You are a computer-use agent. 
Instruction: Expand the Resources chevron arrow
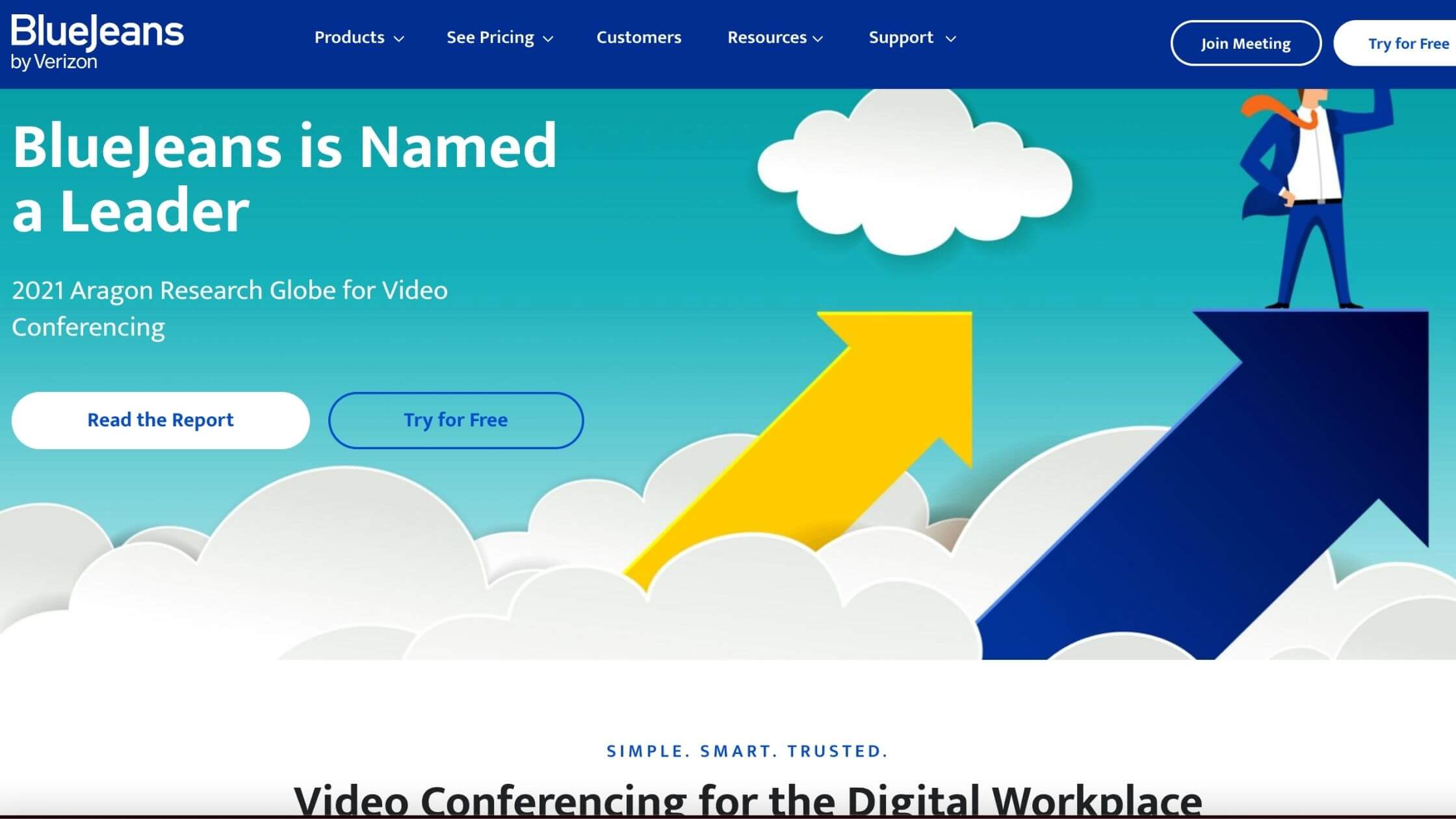pos(818,39)
